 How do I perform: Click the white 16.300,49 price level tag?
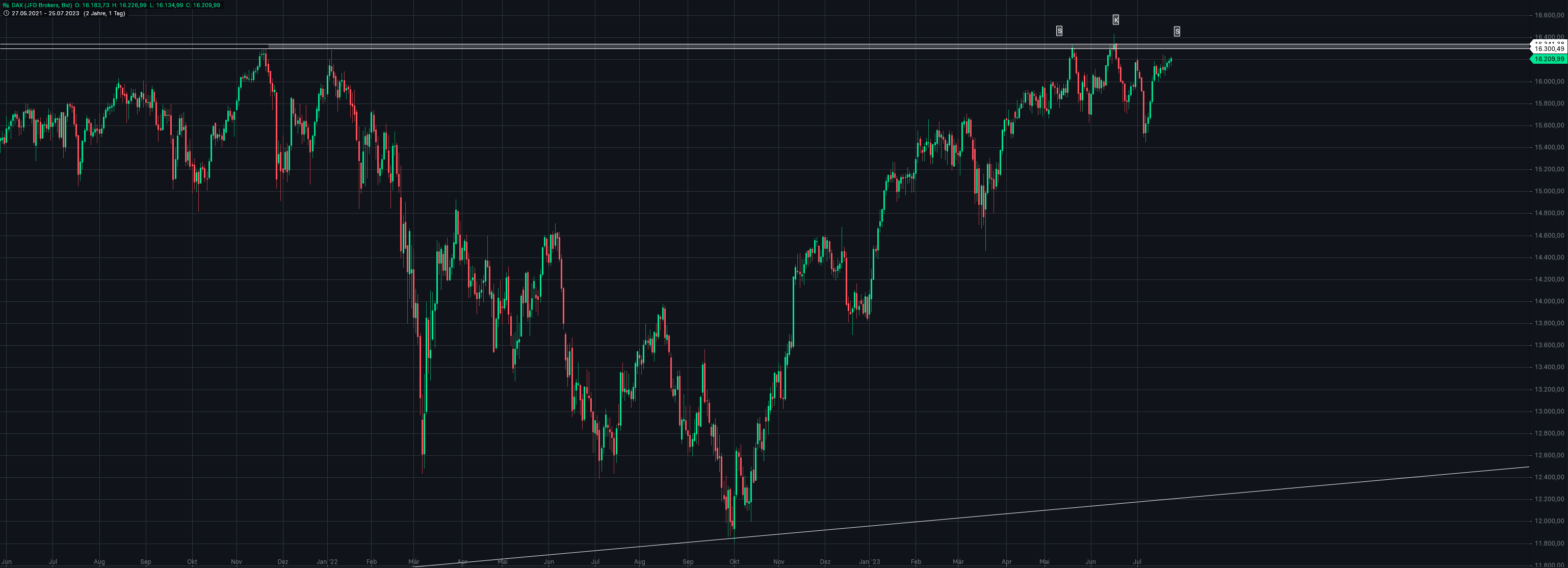(x=1549, y=49)
